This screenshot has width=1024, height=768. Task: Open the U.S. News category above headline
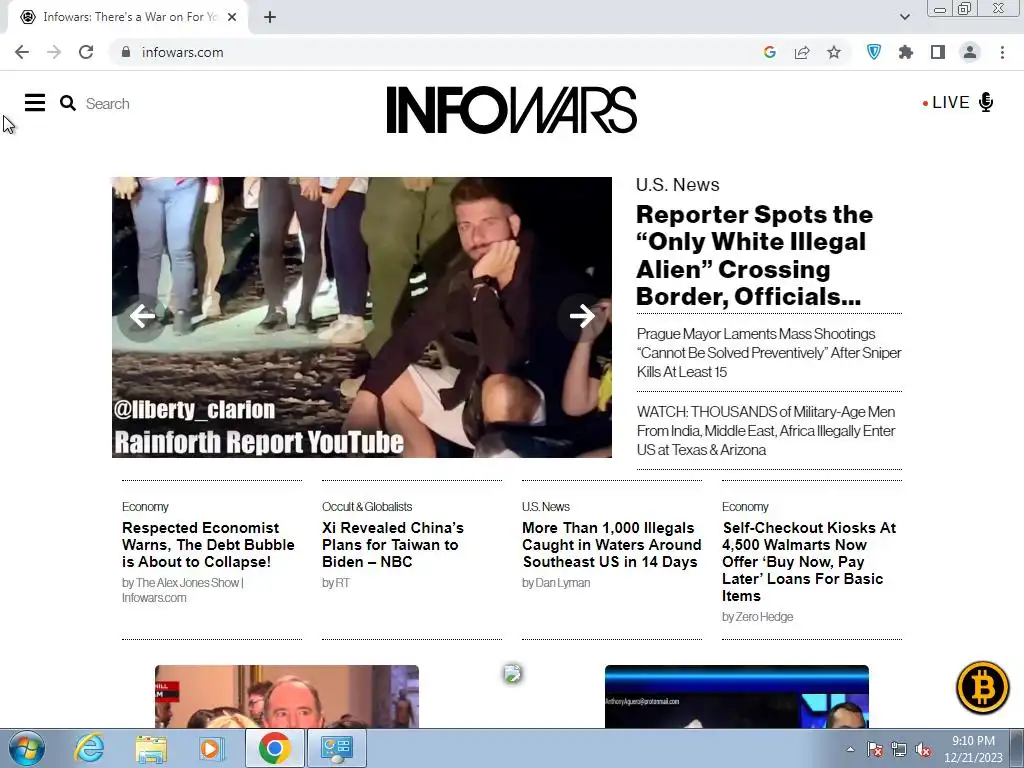click(677, 185)
